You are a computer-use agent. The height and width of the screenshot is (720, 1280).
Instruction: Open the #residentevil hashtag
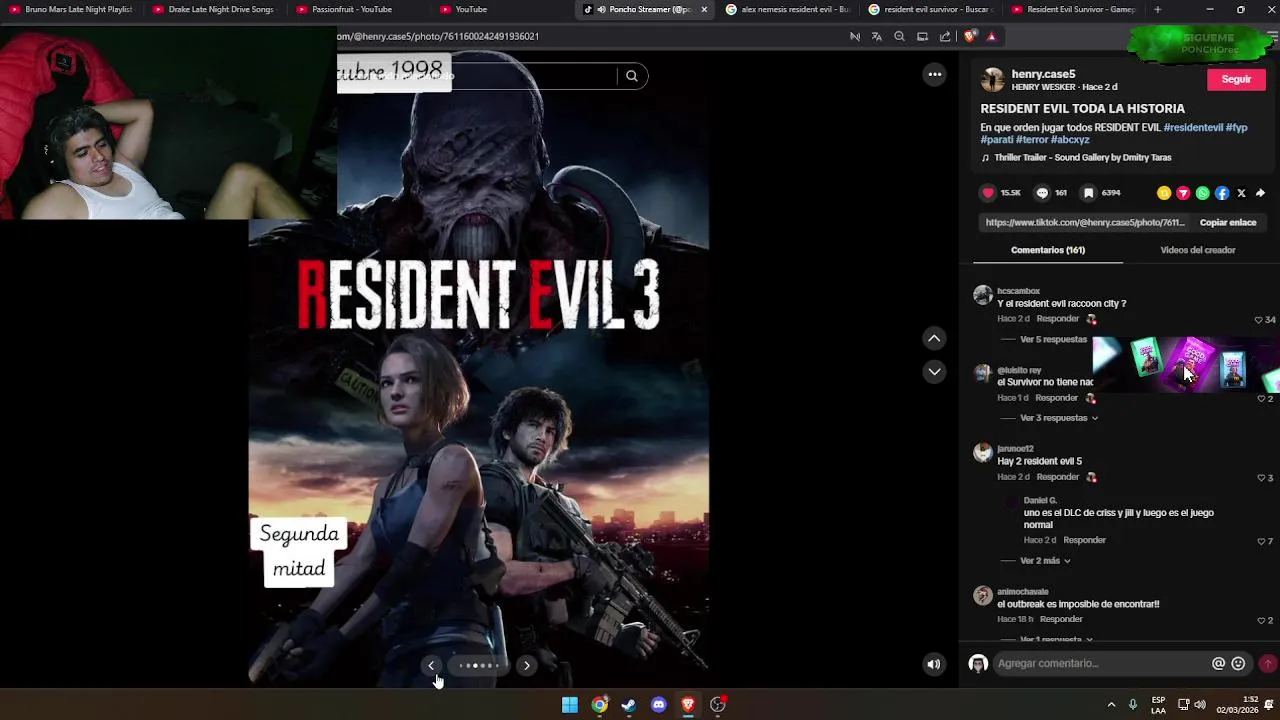tap(1193, 128)
